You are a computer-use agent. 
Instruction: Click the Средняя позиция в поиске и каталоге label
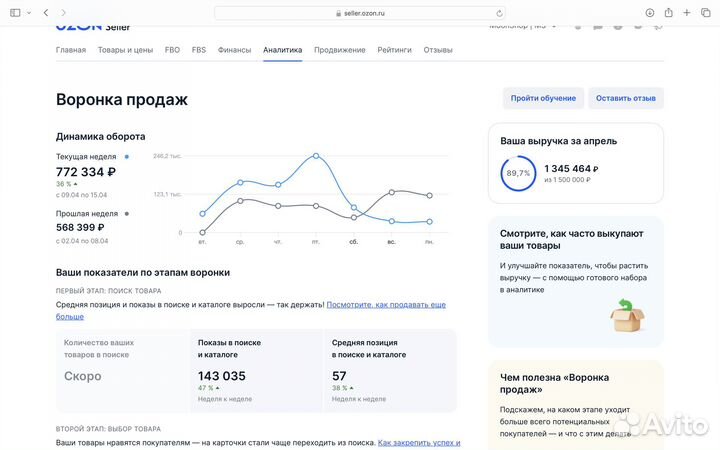369,349
